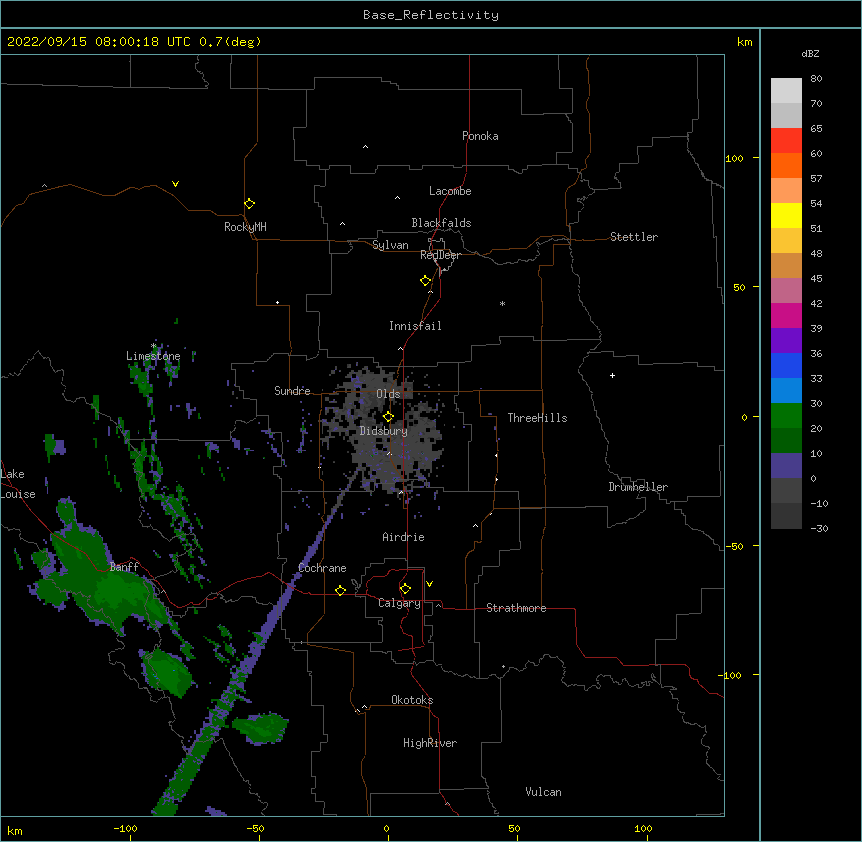Pick the orange 57-60 dBZ legend swatch
The height and width of the screenshot is (842, 862).
[786, 165]
